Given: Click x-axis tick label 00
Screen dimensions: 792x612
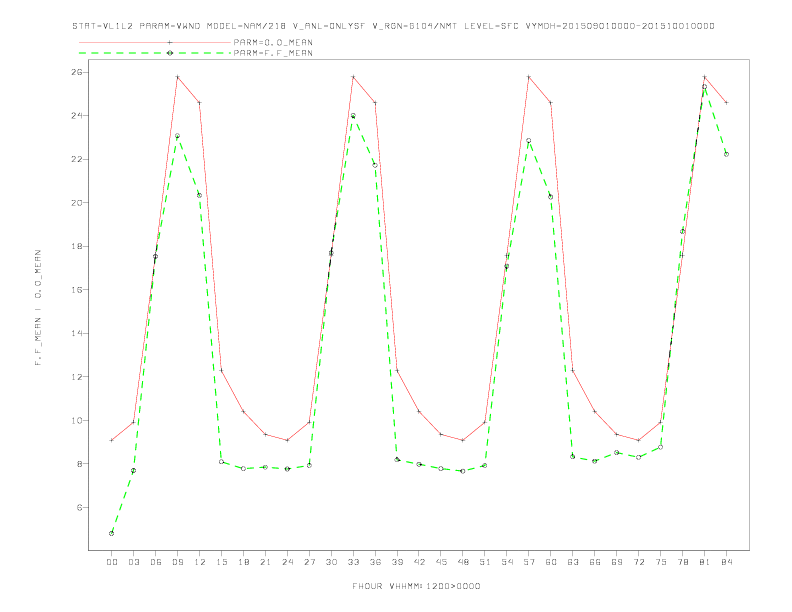Looking at the screenshot, I should click(112, 562).
